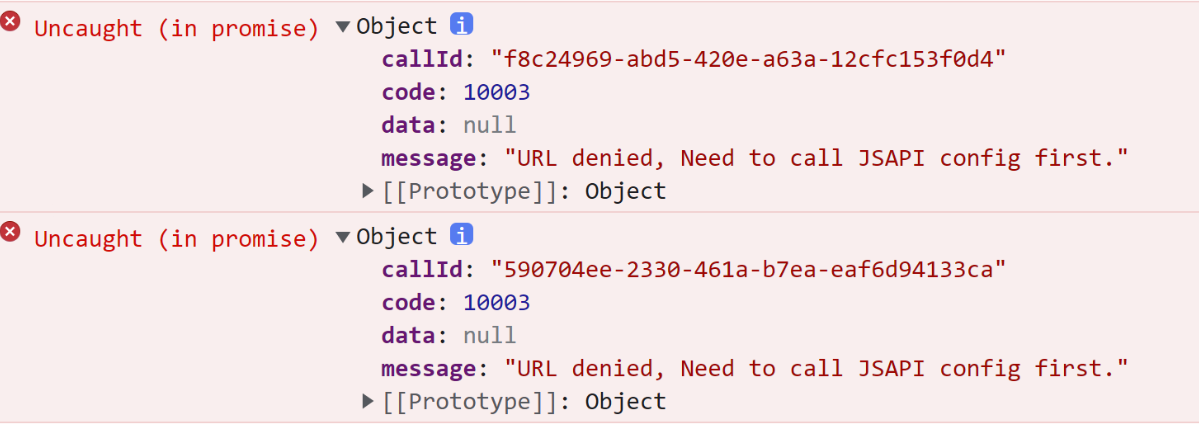The width and height of the screenshot is (1199, 429).
Task: Click second "URL denied" message string
Action: (816, 369)
